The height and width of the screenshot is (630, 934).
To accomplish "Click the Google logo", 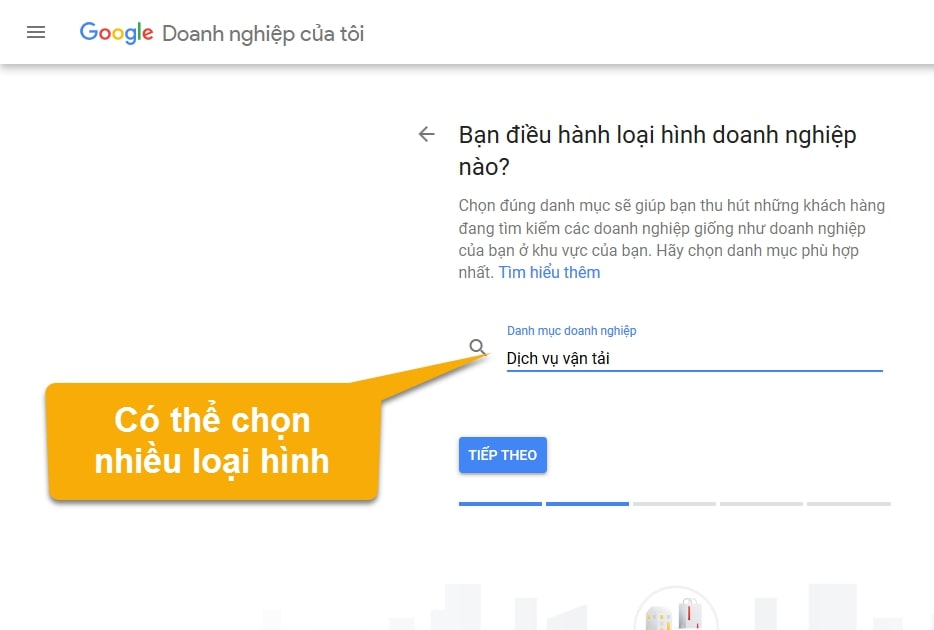I will pos(117,33).
